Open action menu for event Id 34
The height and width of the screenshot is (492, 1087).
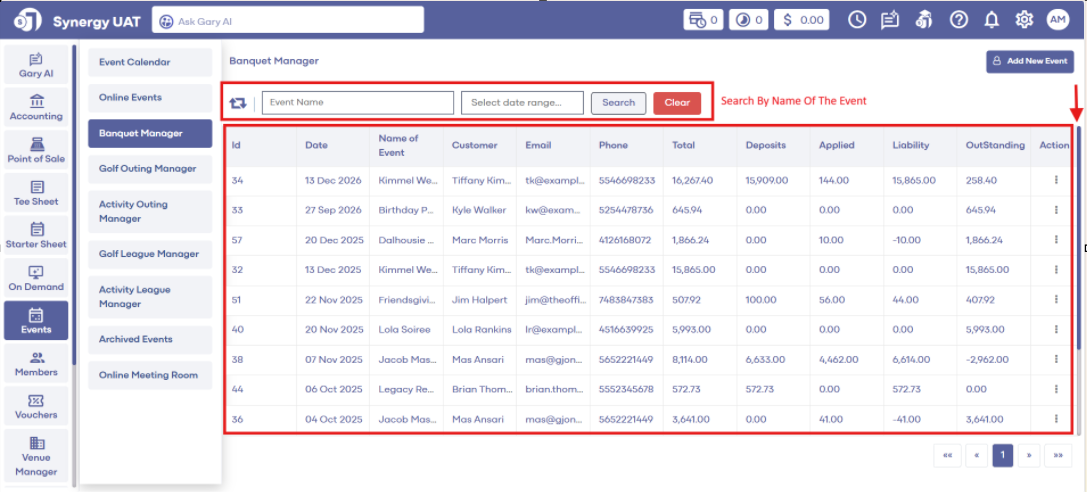click(1055, 181)
